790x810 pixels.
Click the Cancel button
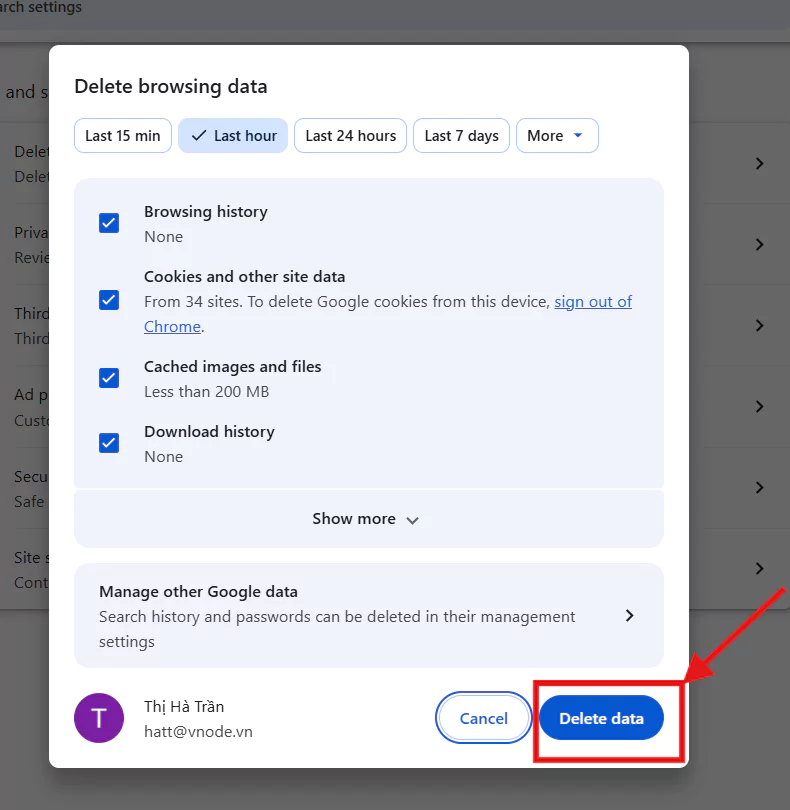coord(484,718)
